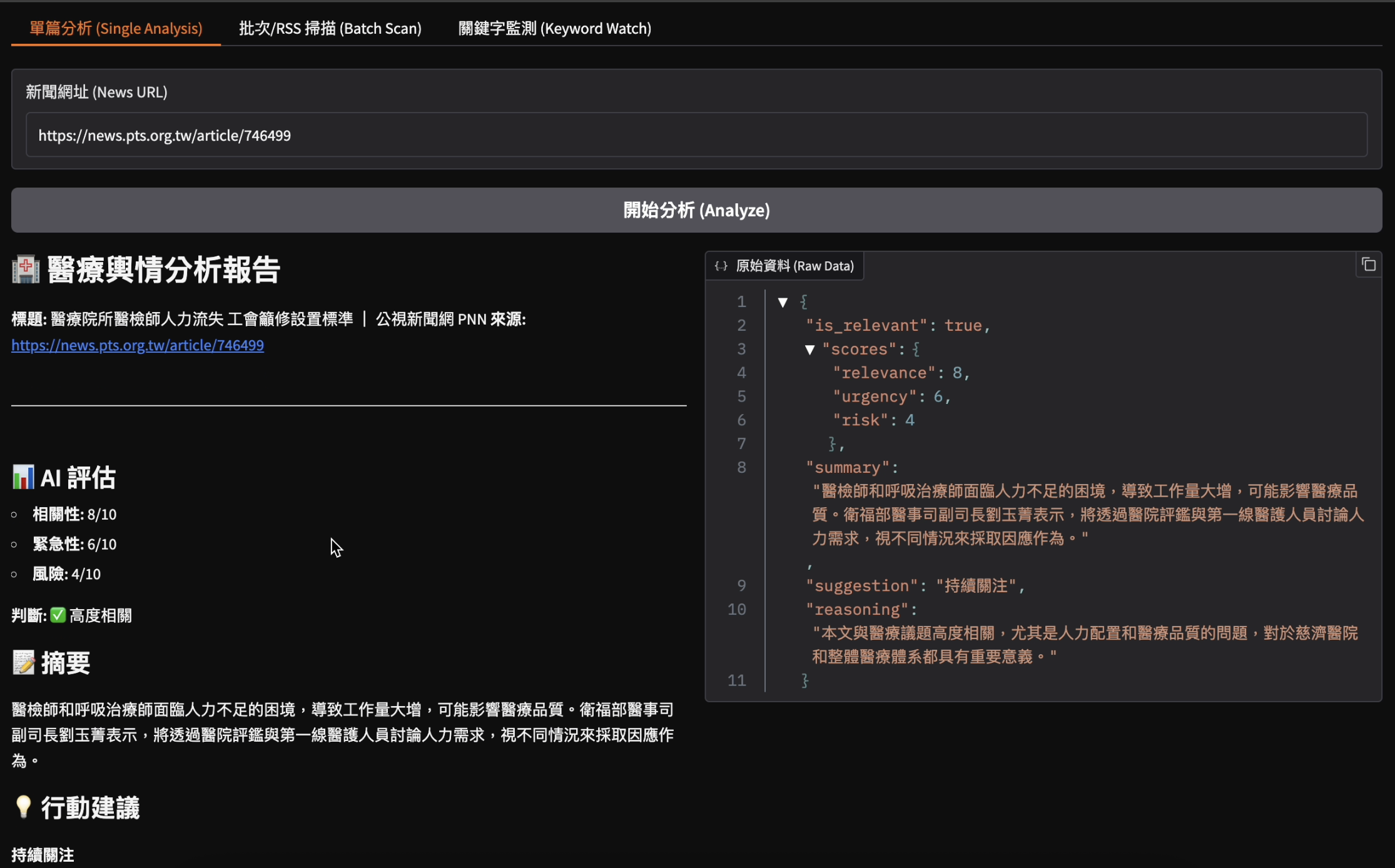Collapse the root JSON object triangle
The image size is (1395, 868).
click(x=783, y=303)
